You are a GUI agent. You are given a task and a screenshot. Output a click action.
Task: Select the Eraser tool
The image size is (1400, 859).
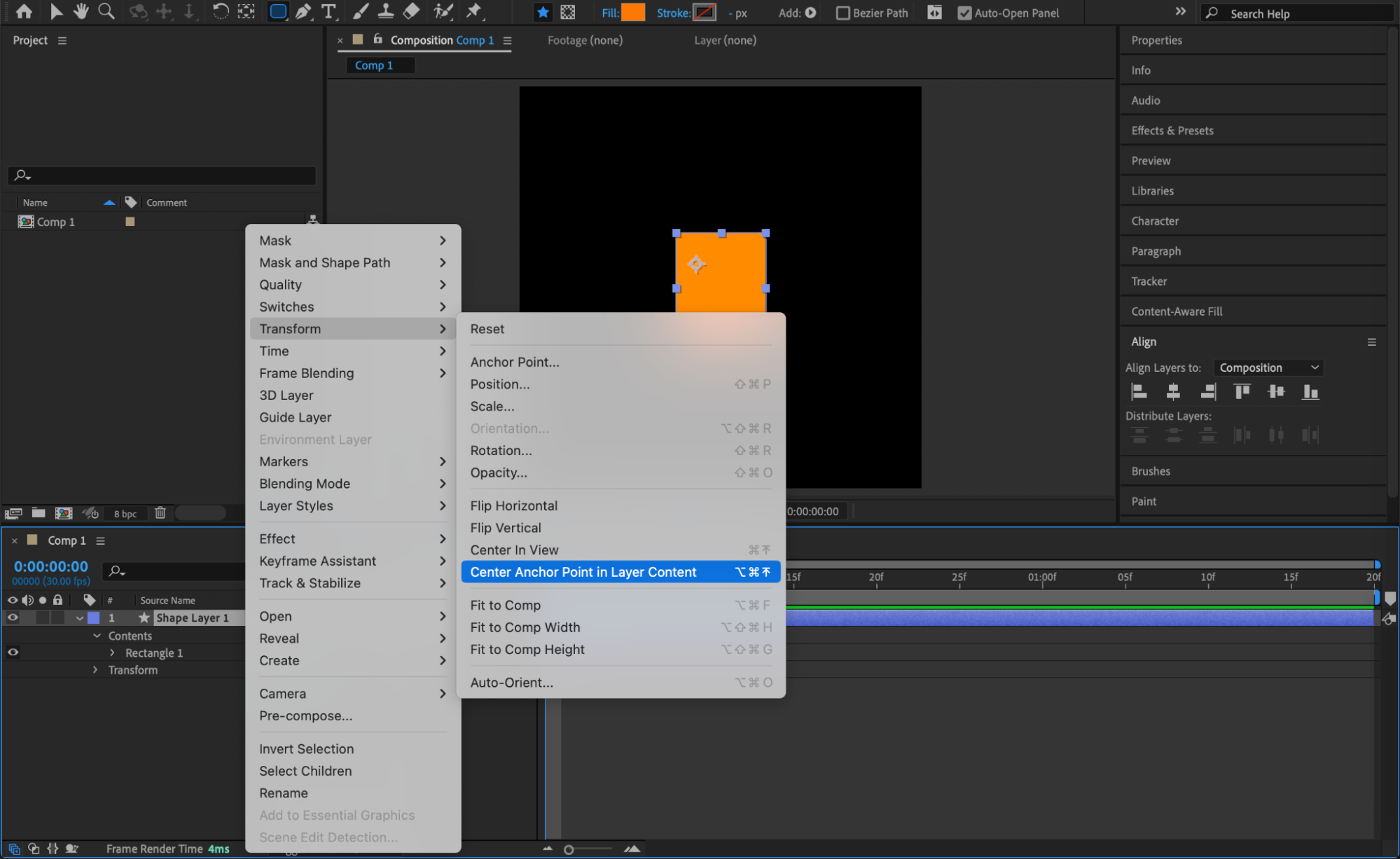pyautogui.click(x=412, y=11)
